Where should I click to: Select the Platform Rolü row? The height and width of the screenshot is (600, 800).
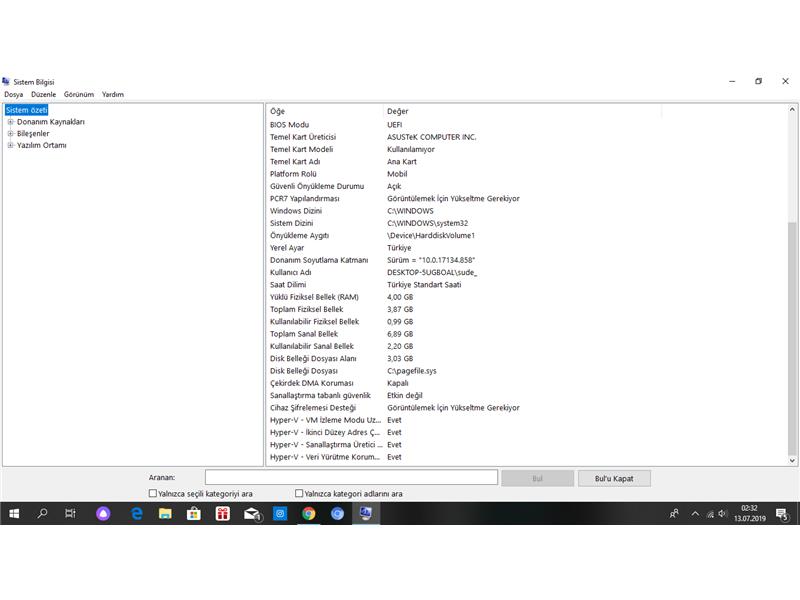pos(527,174)
